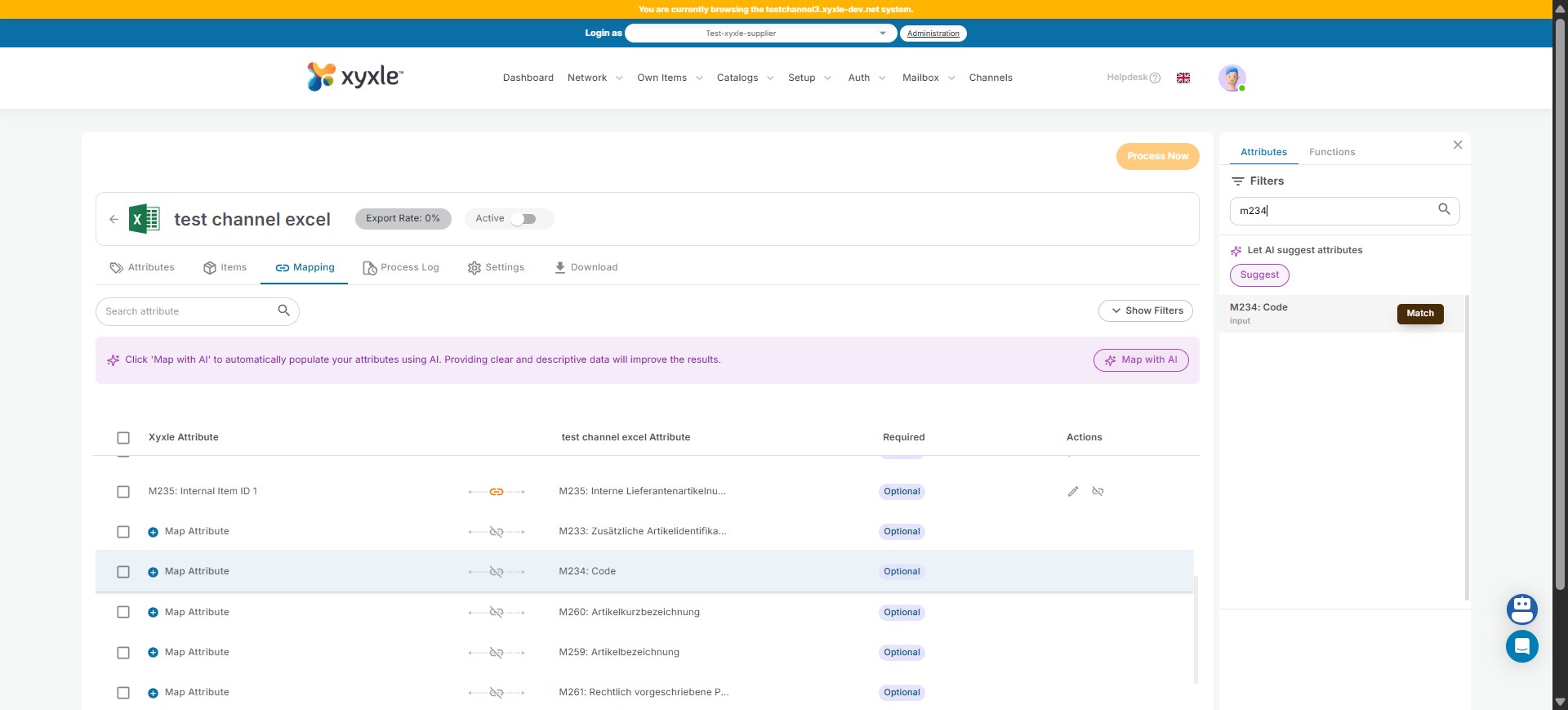Close the attributes side panel
Viewport: 1568px width, 710px height.
coord(1457,145)
